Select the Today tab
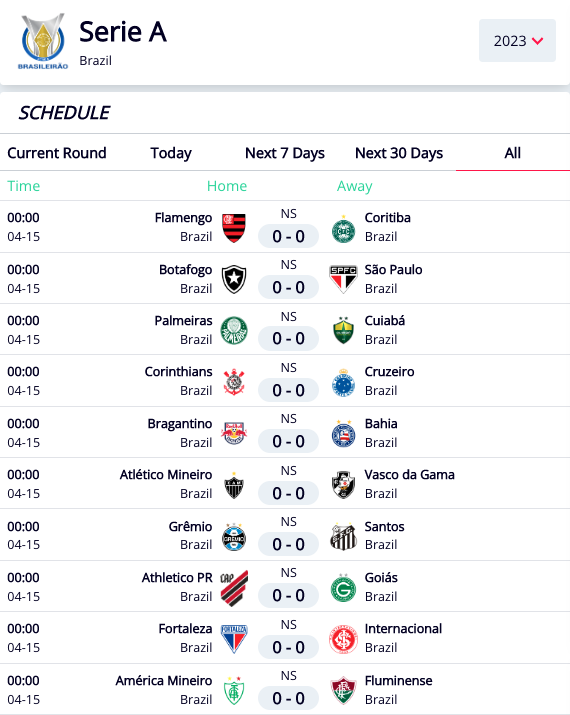The image size is (570, 715). pyautogui.click(x=171, y=153)
